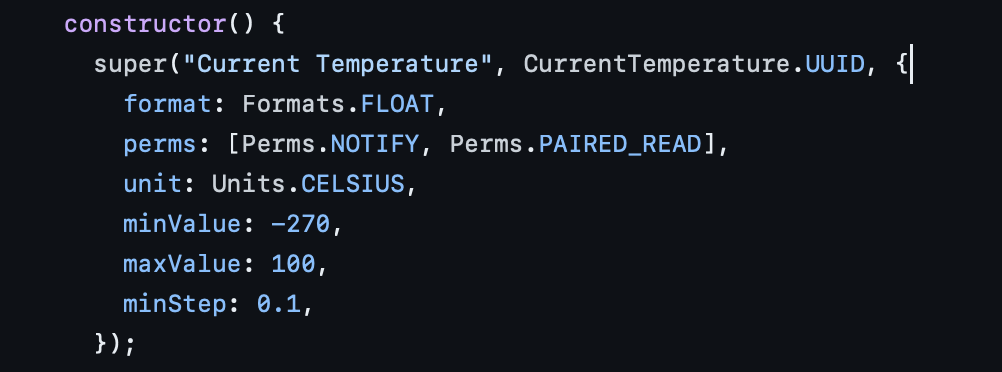Click the 0.1 number

coord(279,304)
